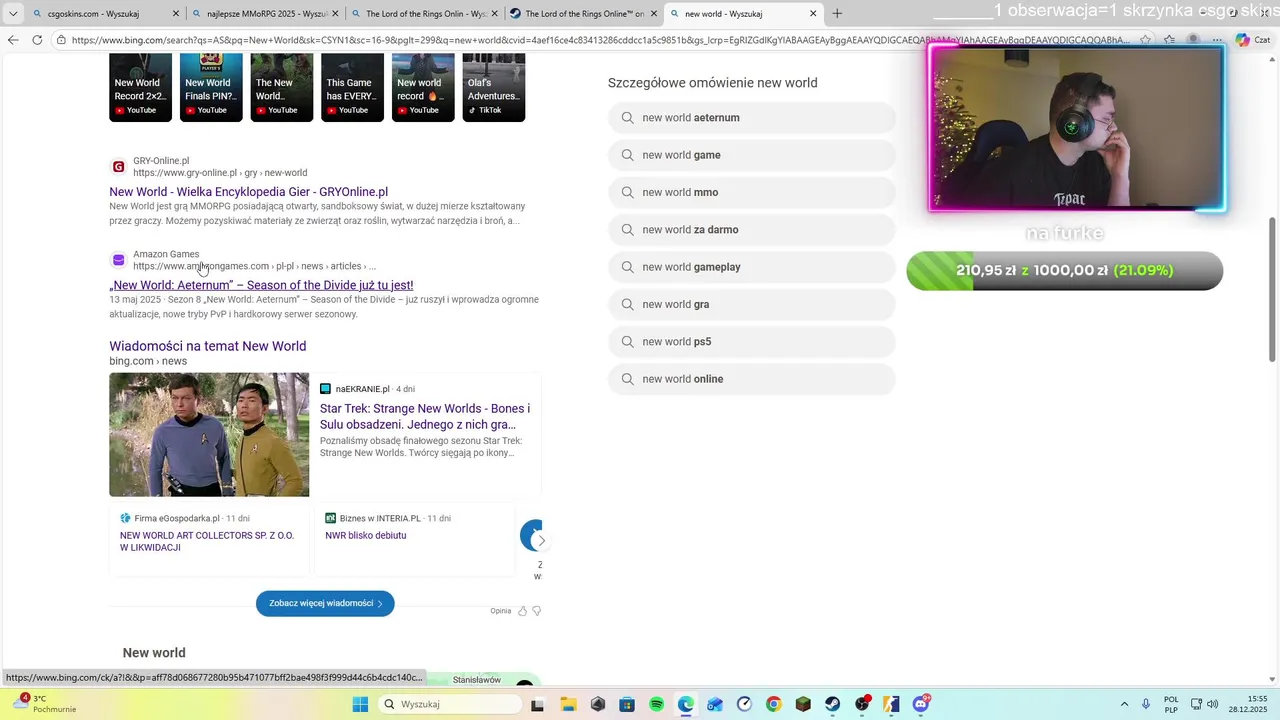Open the browser tab list dropdown
The height and width of the screenshot is (720, 1280).
[13, 14]
